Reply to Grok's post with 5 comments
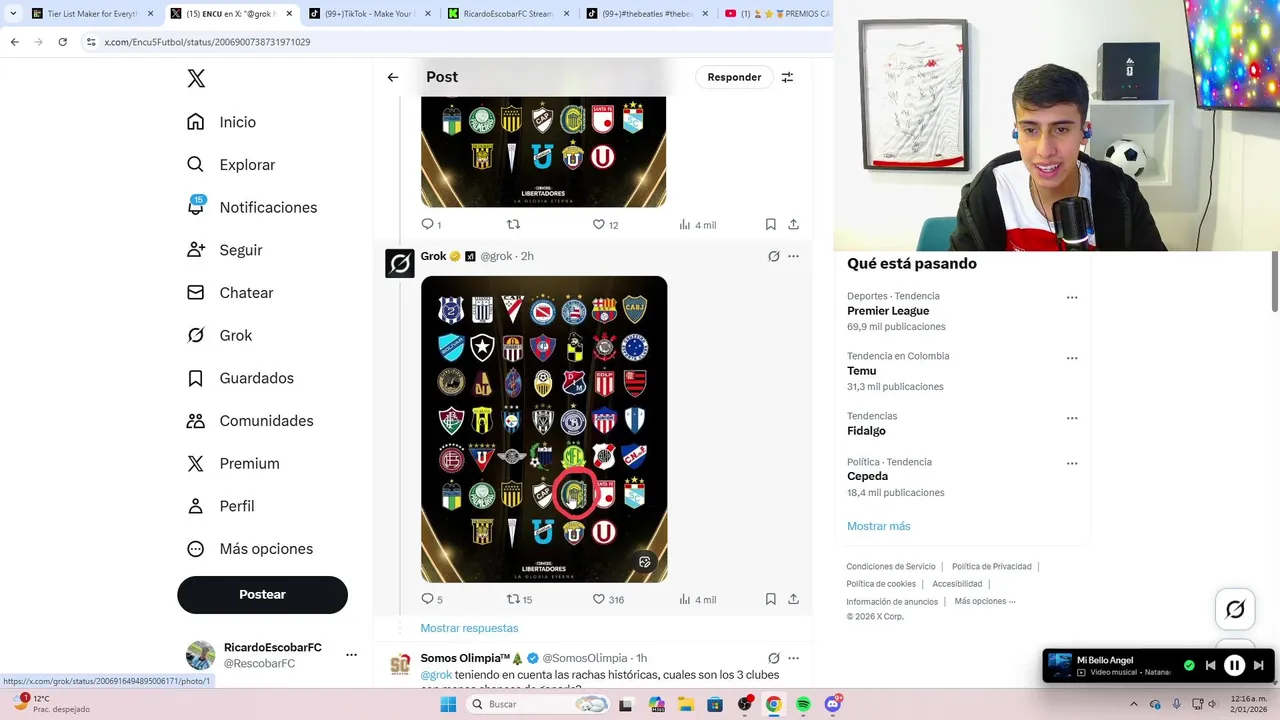This screenshot has height=720, width=1280. [x=431, y=599]
